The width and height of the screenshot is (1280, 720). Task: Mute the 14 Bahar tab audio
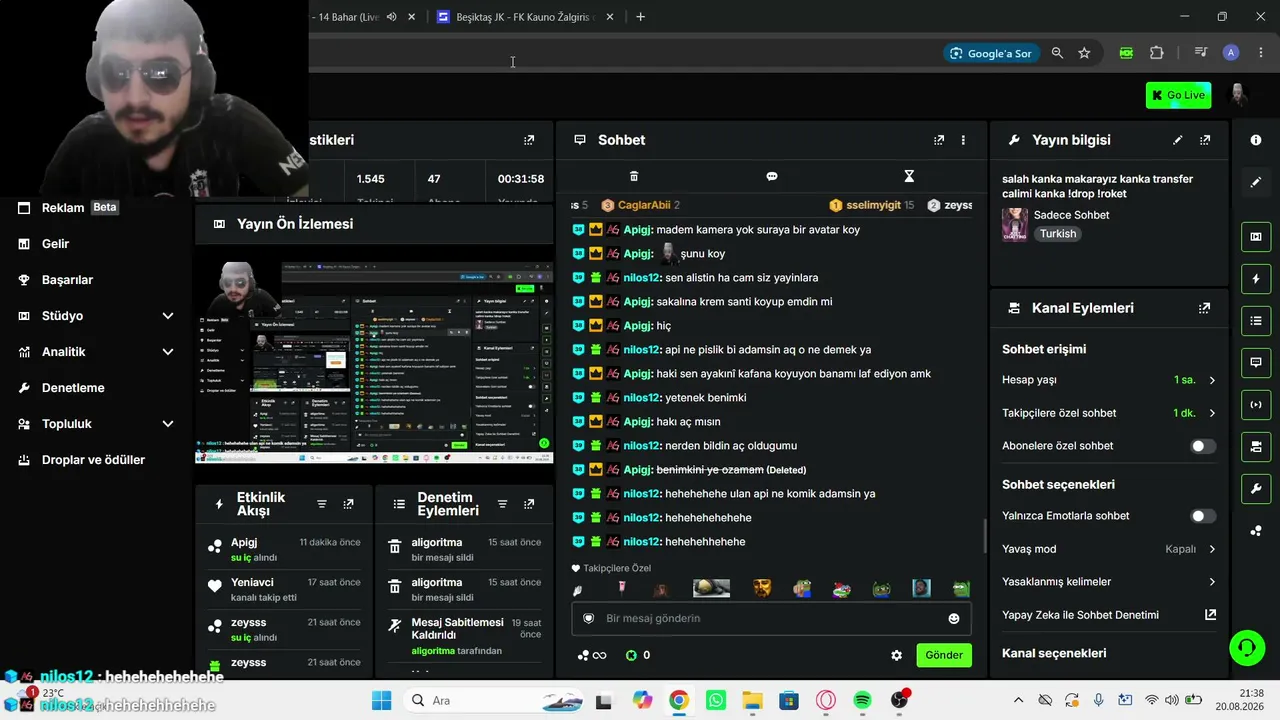point(391,17)
